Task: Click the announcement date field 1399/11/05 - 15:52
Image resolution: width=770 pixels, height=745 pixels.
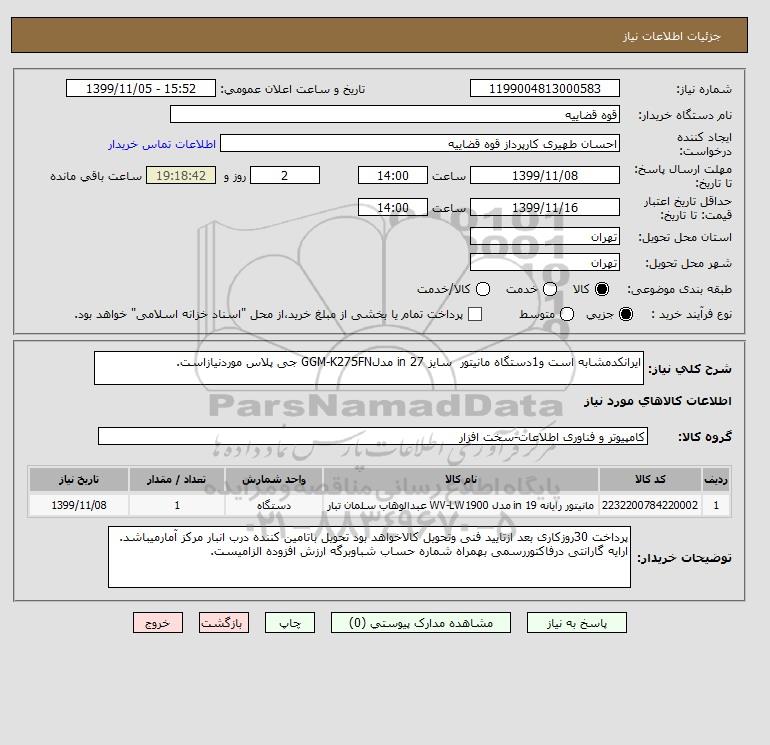Action: click(x=141, y=88)
